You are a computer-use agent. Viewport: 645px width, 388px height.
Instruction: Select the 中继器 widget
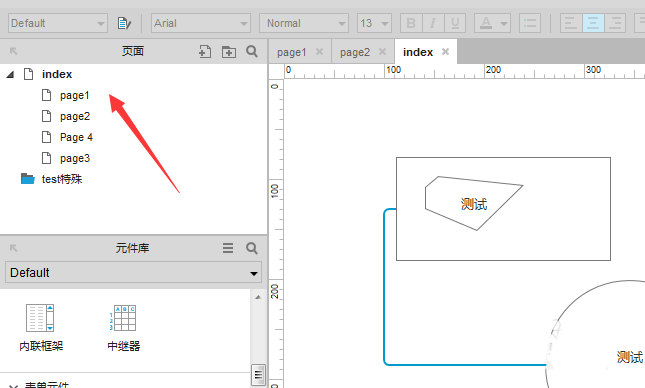(124, 328)
